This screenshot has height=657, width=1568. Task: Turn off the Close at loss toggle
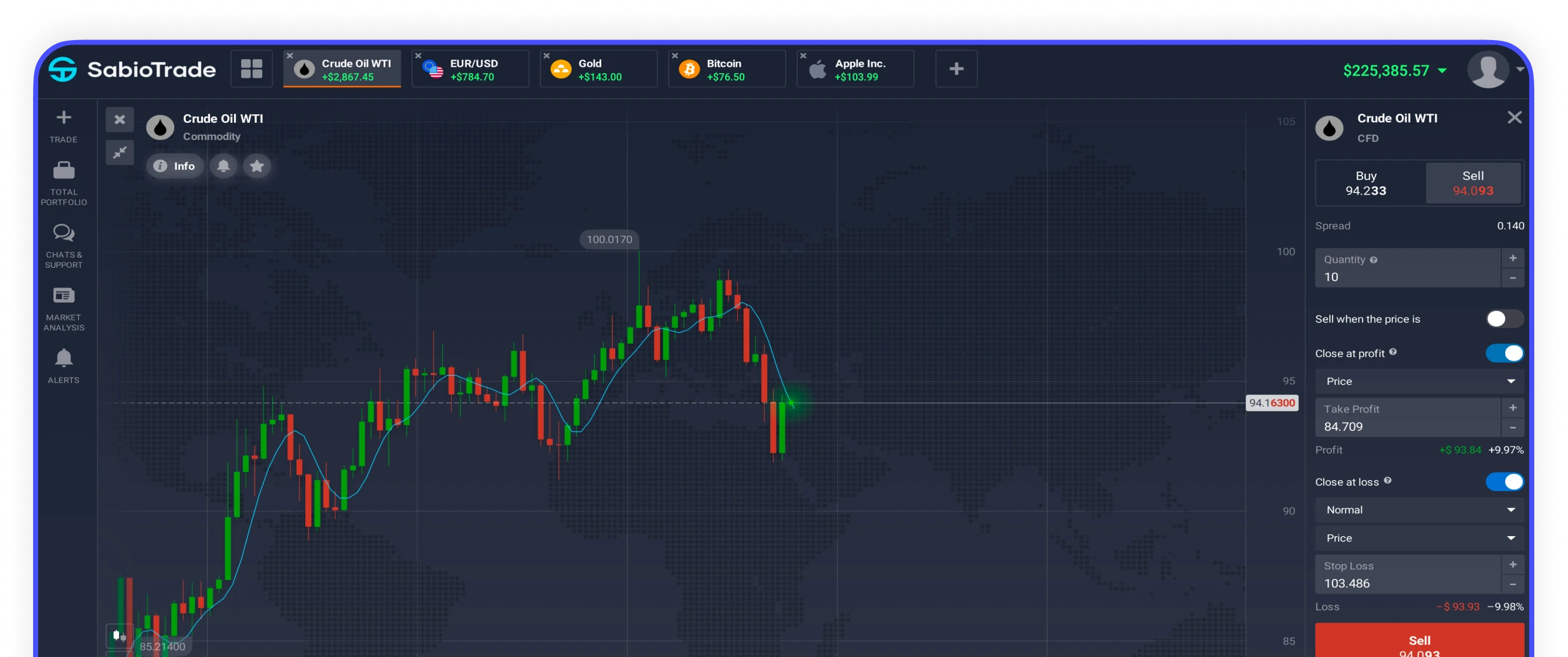pyautogui.click(x=1504, y=482)
